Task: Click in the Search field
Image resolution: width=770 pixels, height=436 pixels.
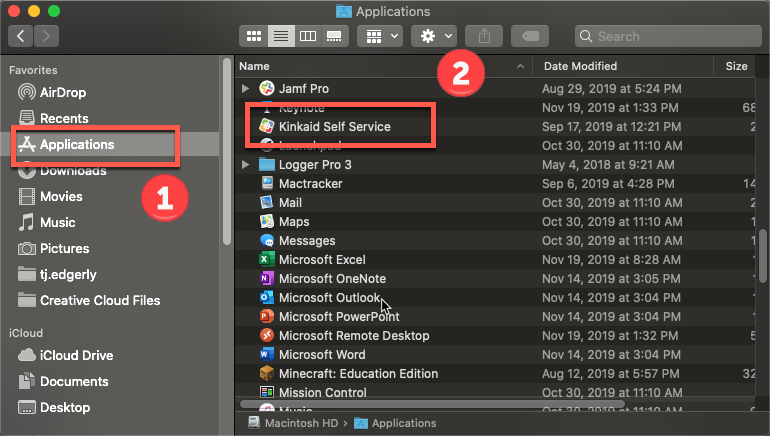Action: (668, 36)
